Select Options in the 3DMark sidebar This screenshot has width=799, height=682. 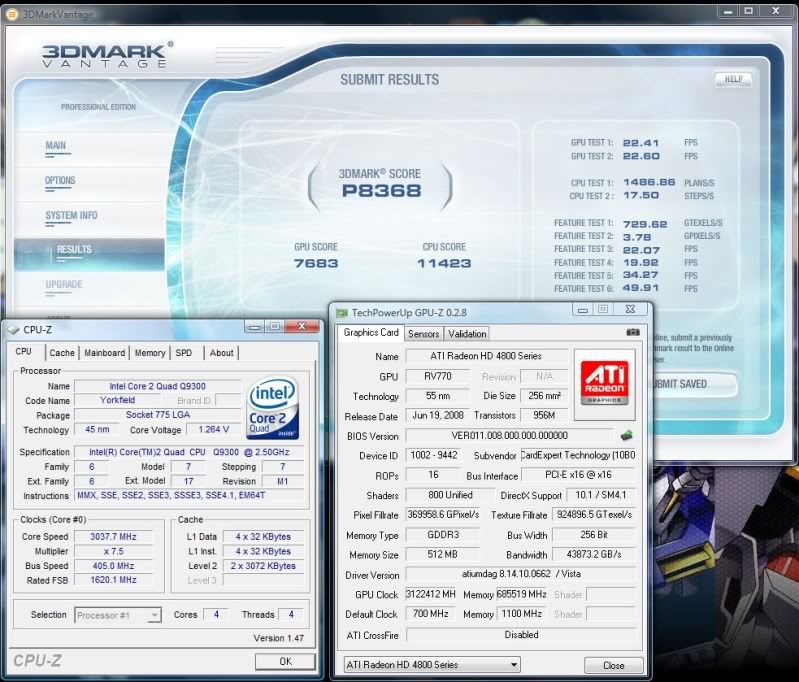[x=60, y=181]
